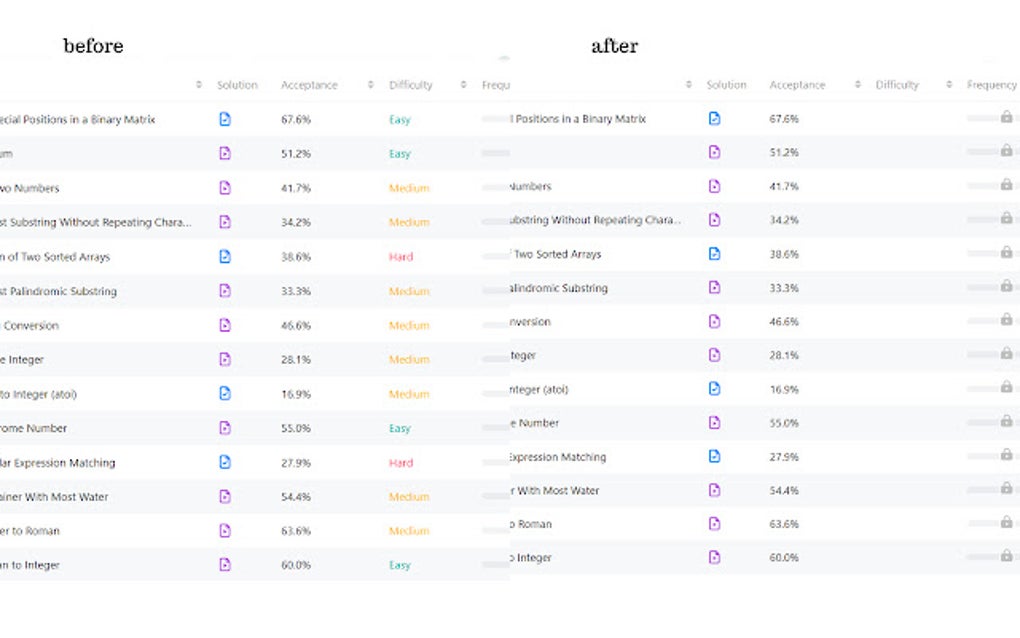Click solution icon in before panel's 67.6% acceptance row
The height and width of the screenshot is (638, 1020).
pyautogui.click(x=225, y=119)
